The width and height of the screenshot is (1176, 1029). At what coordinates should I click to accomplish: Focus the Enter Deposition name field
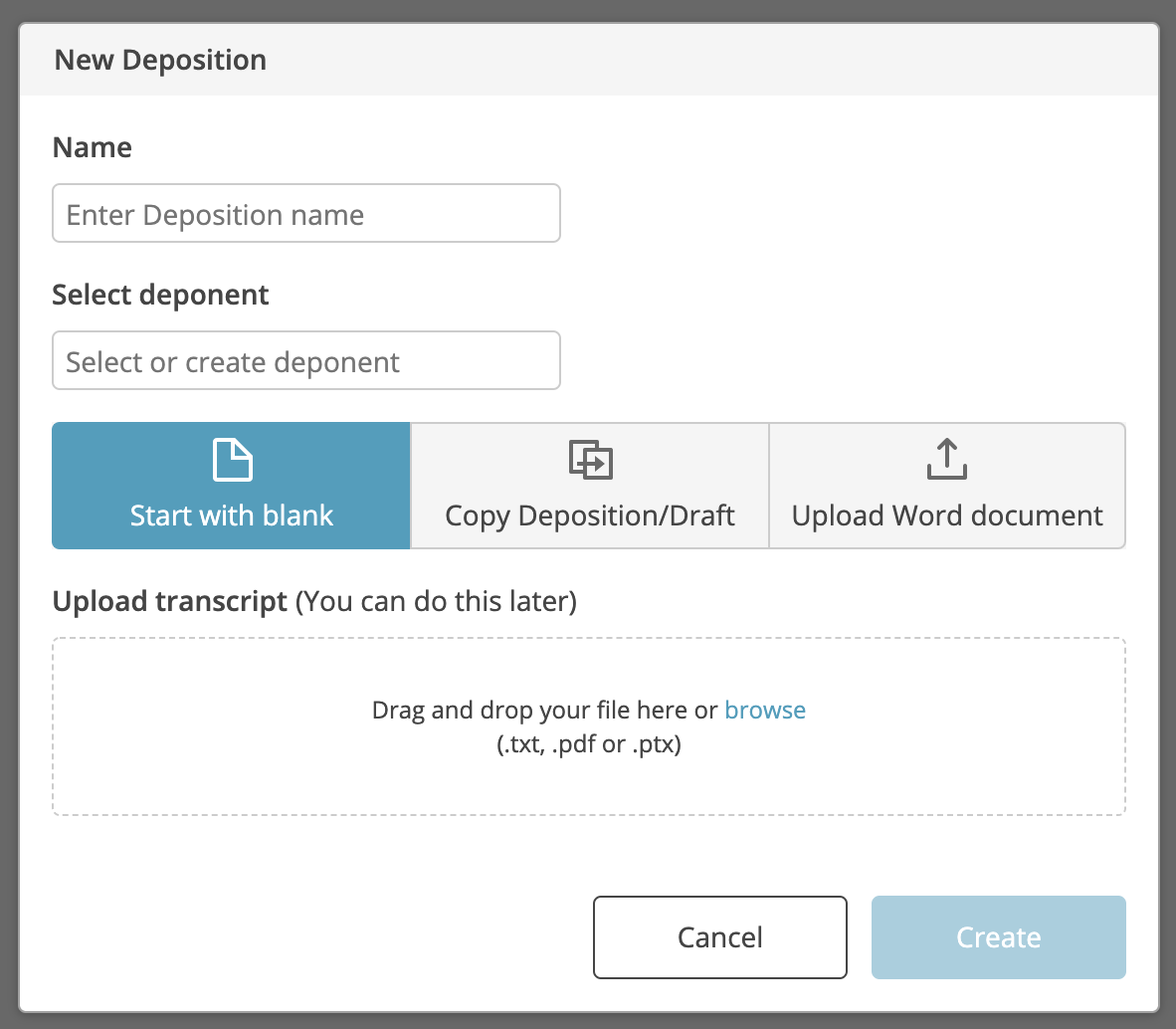coord(306,214)
